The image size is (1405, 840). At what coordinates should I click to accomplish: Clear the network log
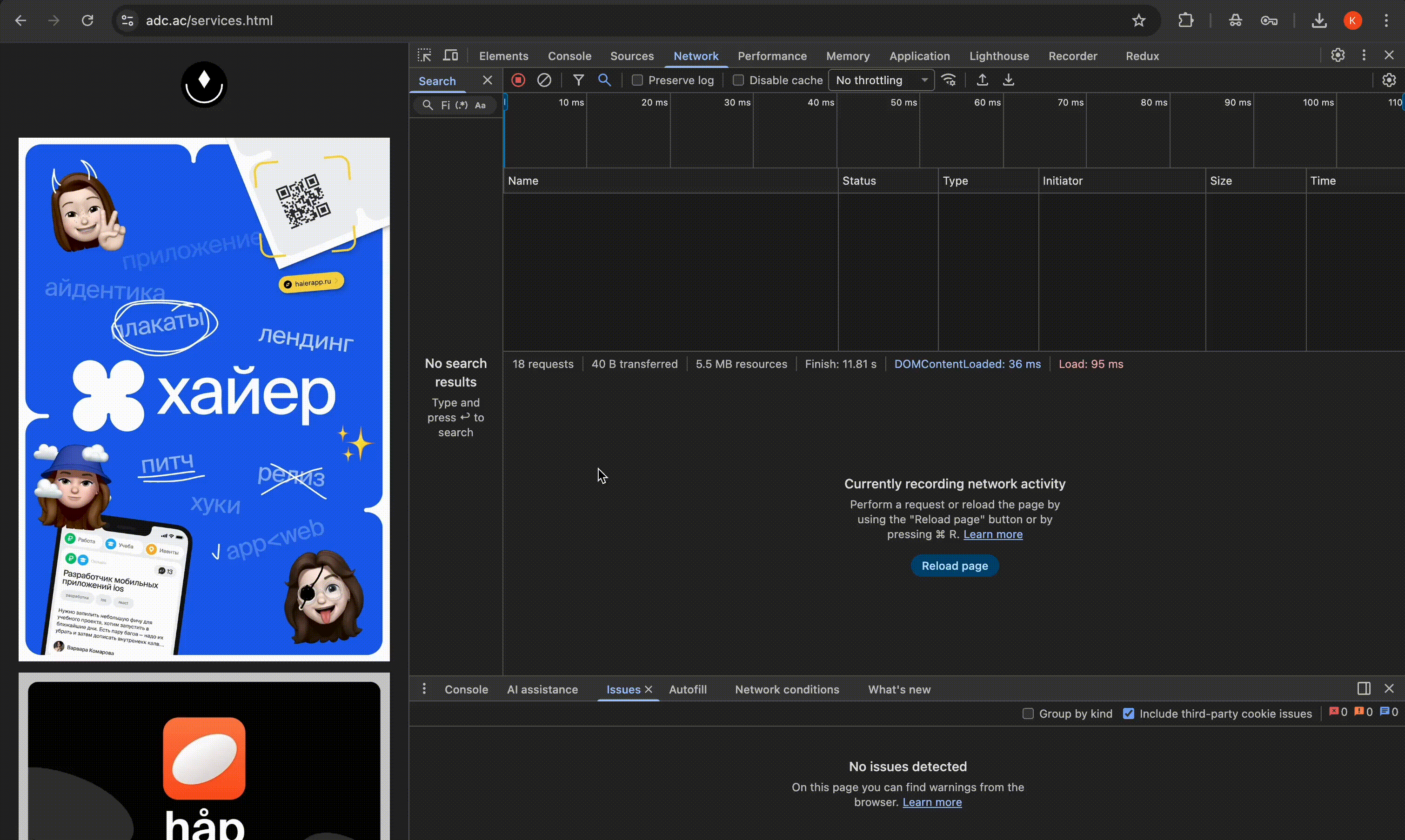tap(544, 80)
